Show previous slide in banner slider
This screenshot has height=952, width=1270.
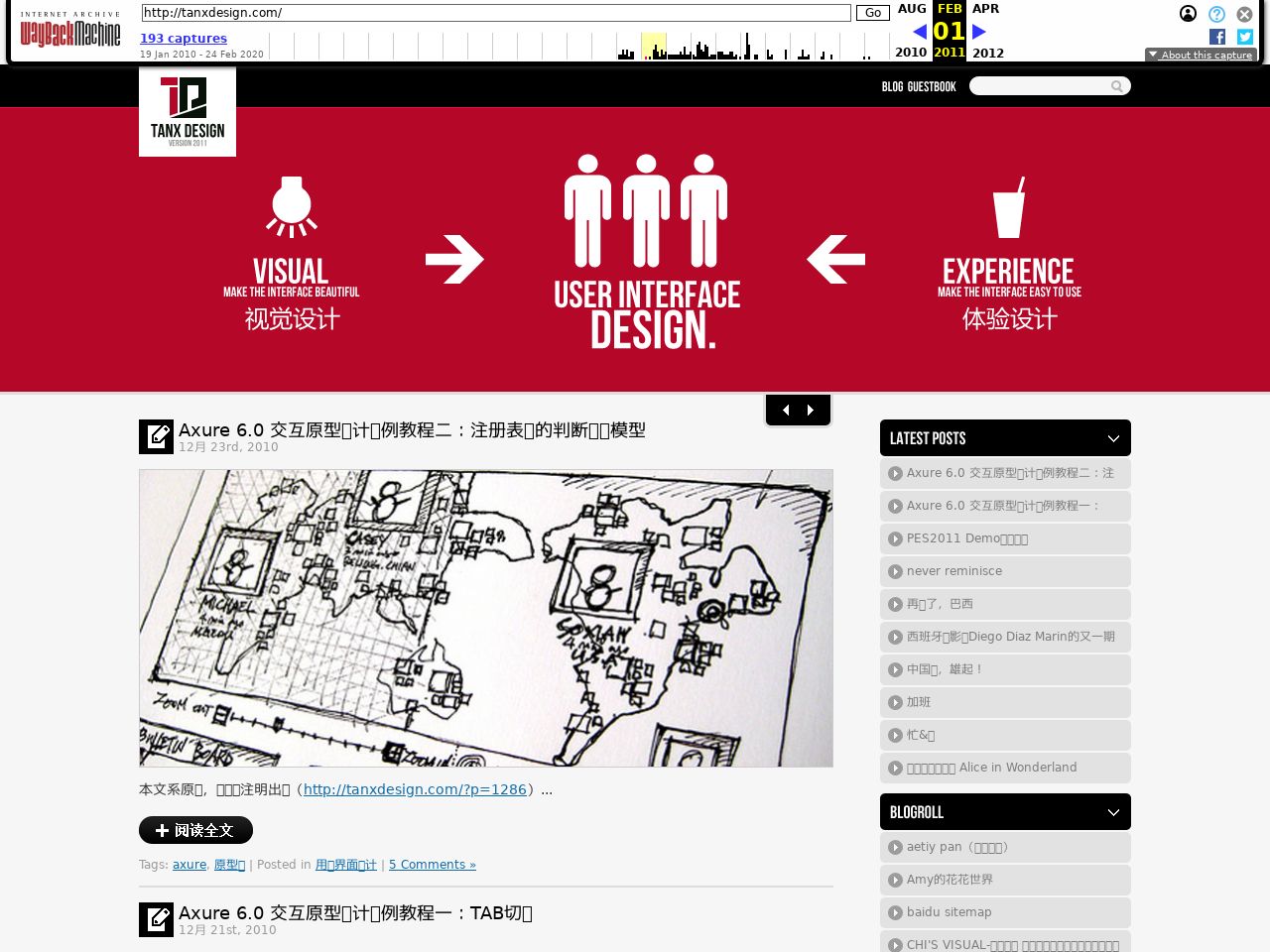(x=786, y=410)
